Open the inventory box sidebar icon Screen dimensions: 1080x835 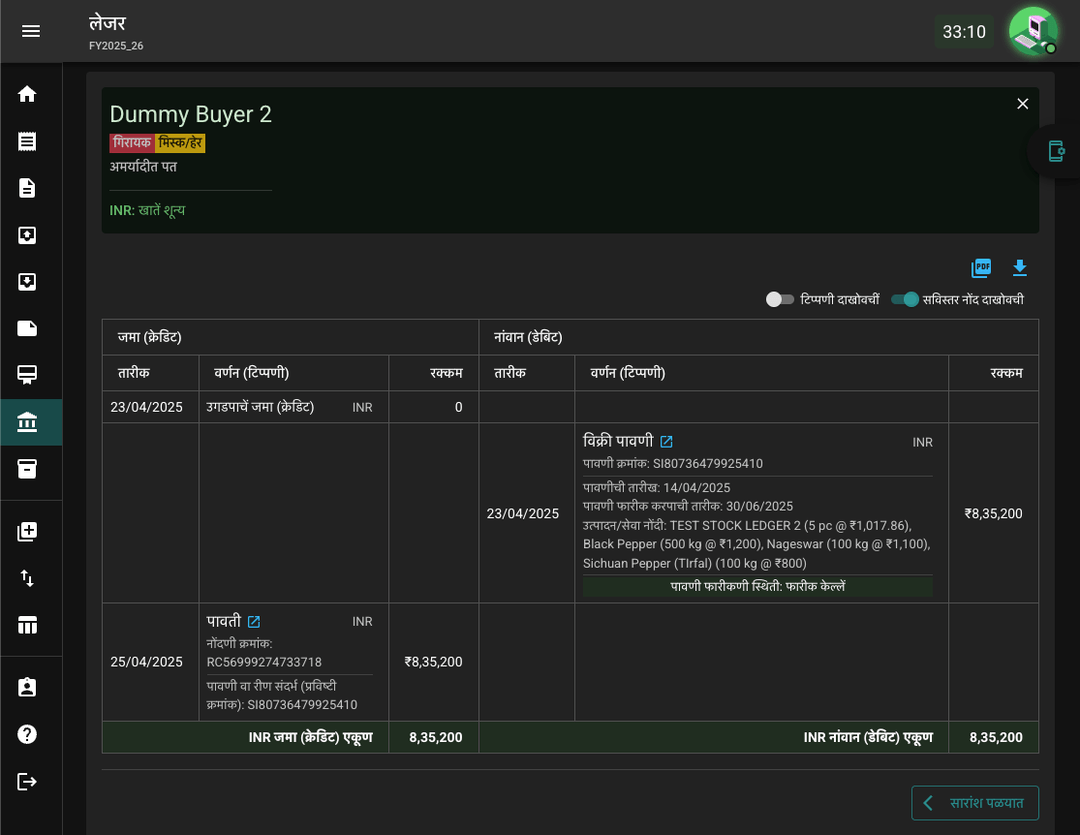click(27, 468)
